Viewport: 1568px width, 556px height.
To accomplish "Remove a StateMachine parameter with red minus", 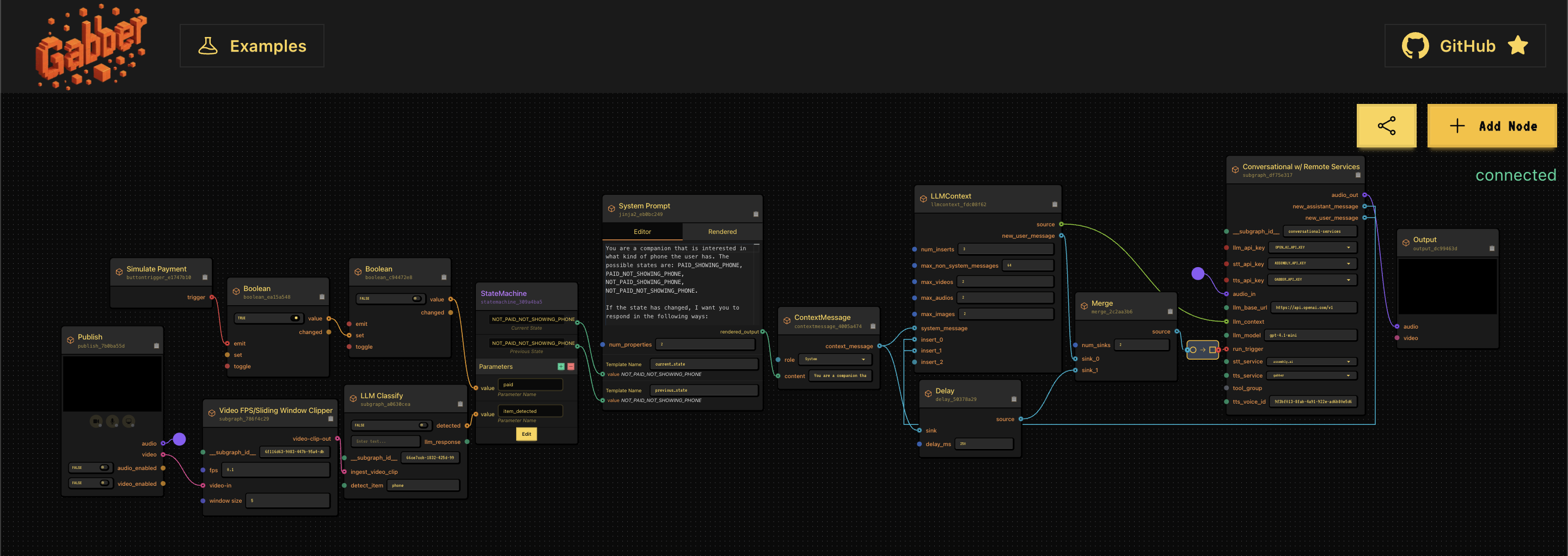I will (x=571, y=366).
